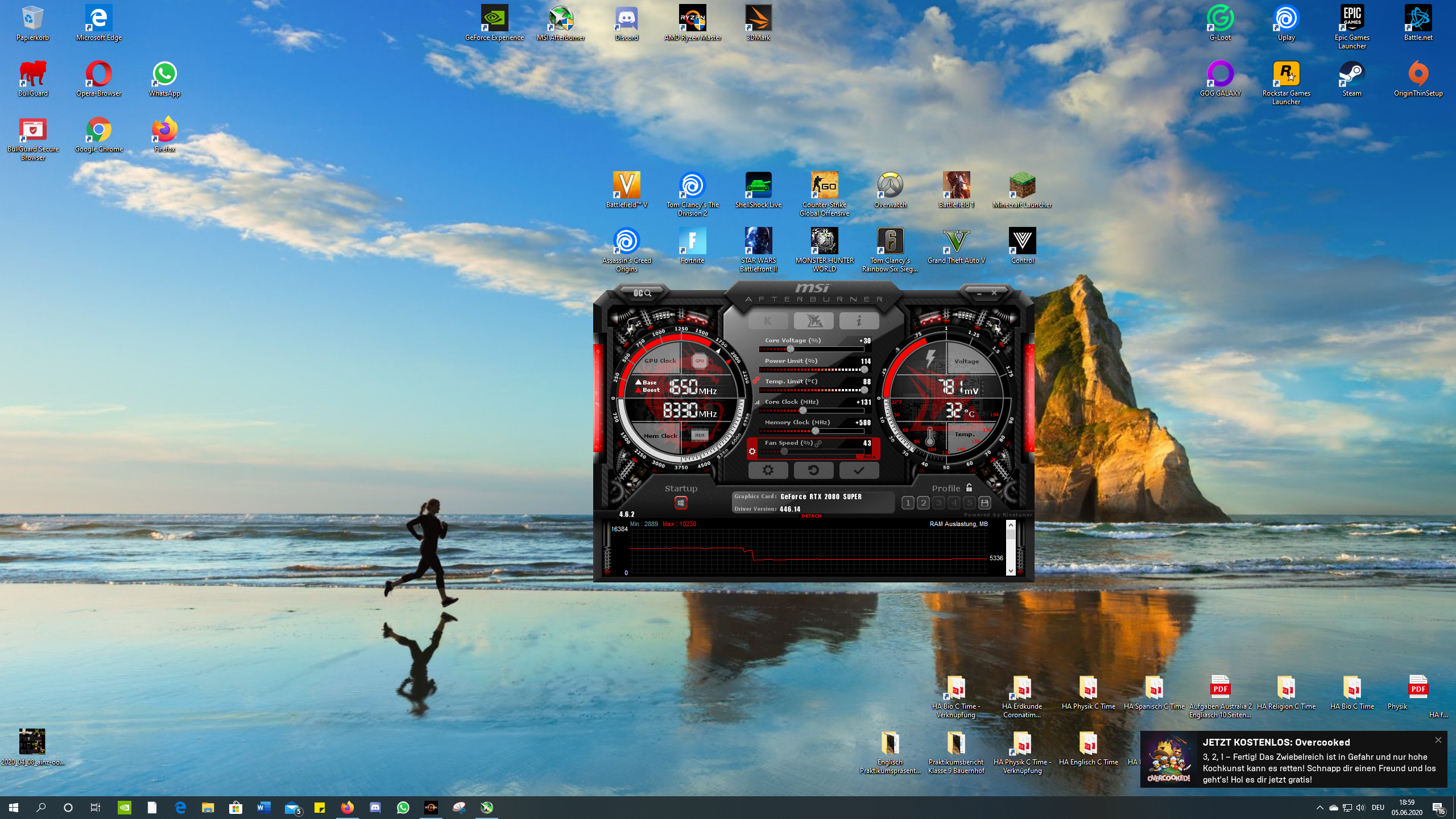
Task: Open Afterburner settings with the gear button
Action: coord(768,470)
